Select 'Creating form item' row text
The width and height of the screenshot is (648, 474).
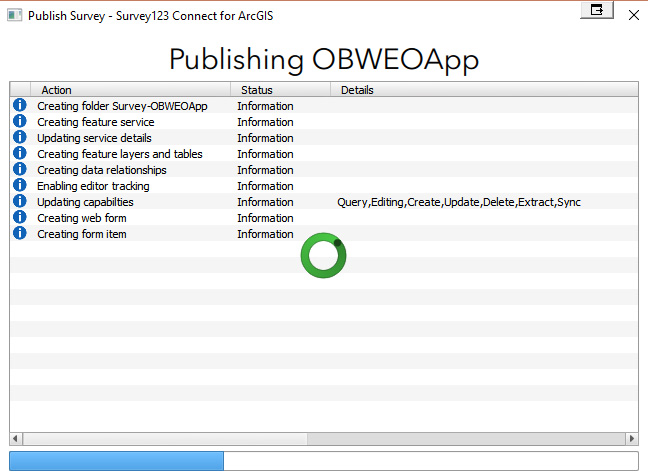click(x=82, y=234)
